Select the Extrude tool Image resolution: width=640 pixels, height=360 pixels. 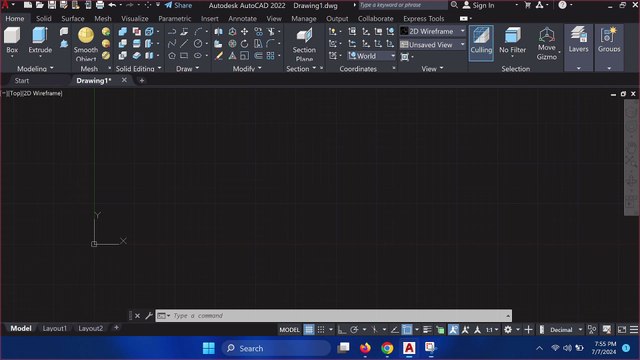(40, 40)
